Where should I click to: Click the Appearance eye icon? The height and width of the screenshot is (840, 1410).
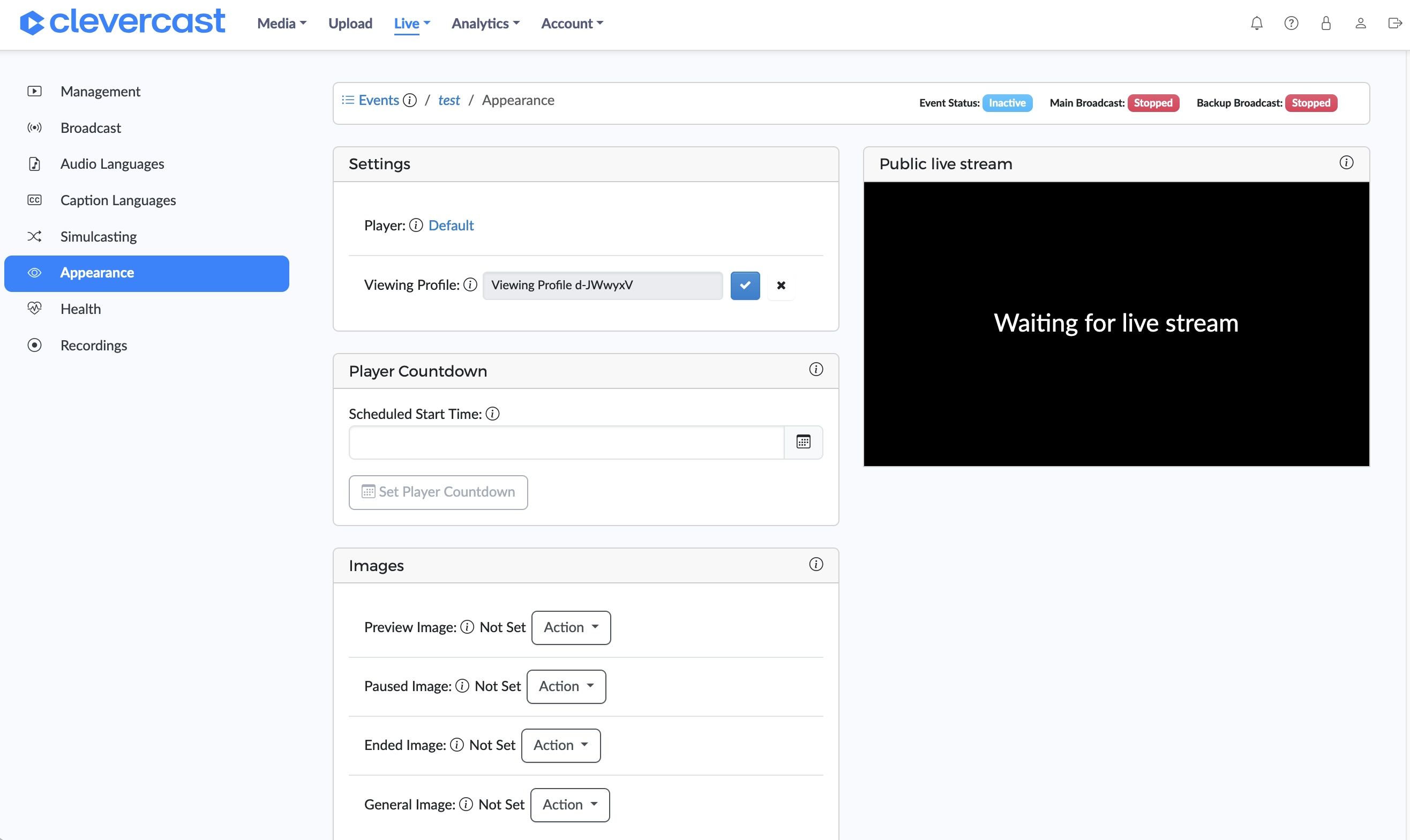coord(34,273)
